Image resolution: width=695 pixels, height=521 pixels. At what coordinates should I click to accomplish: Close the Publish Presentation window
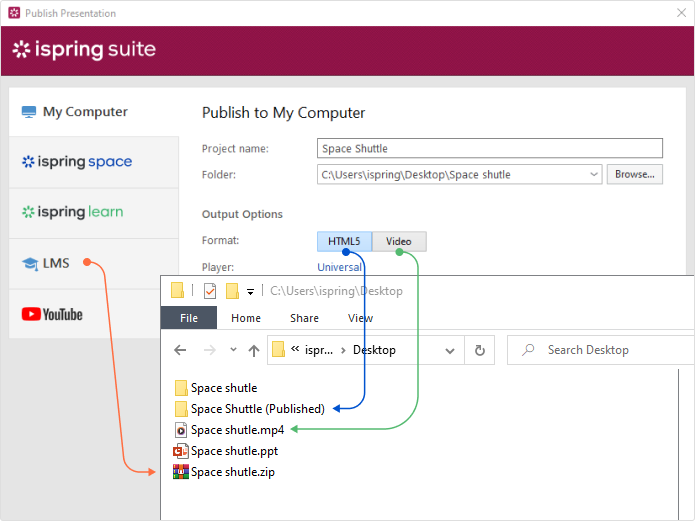pyautogui.click(x=682, y=13)
